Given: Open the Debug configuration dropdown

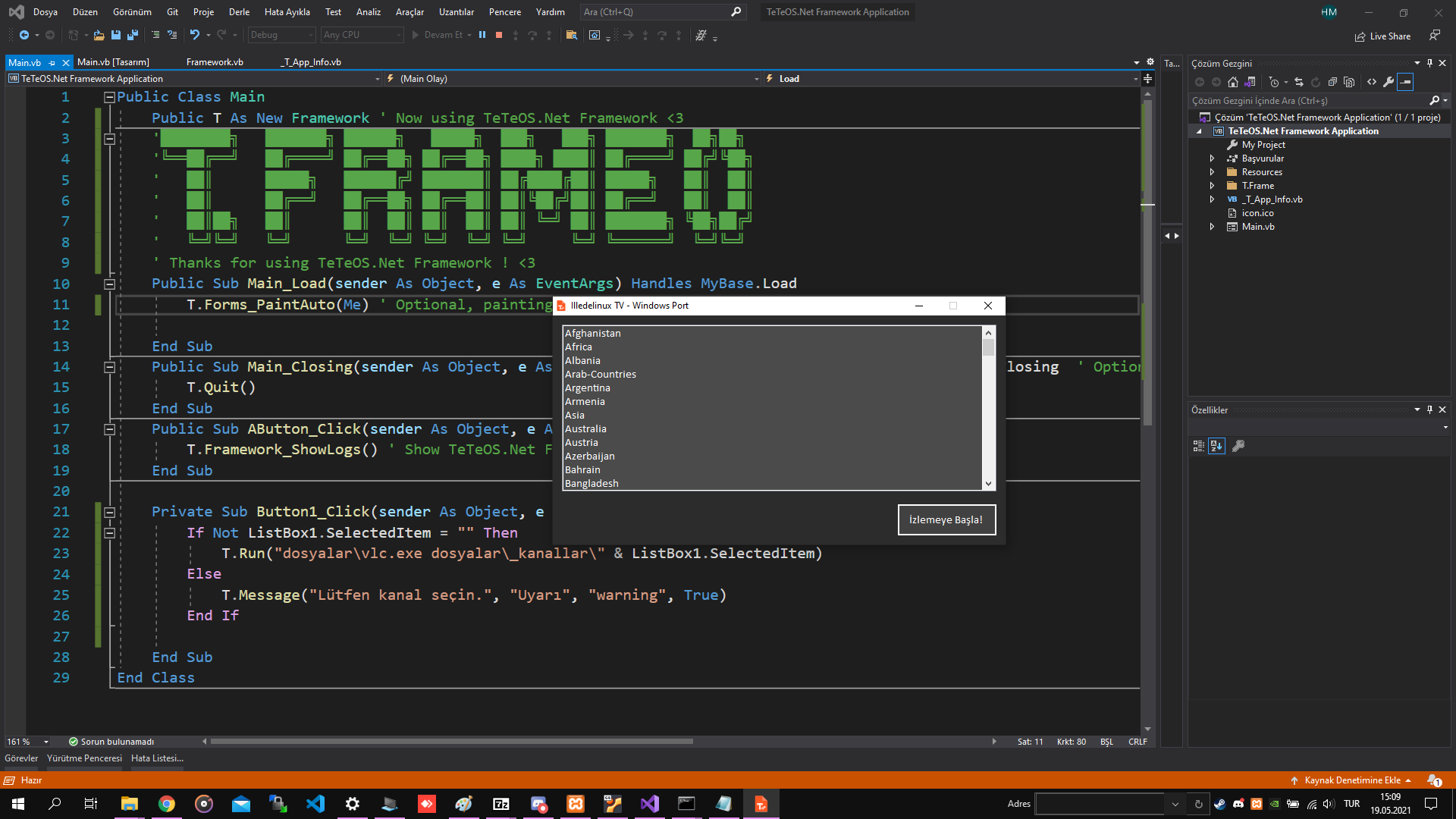Looking at the screenshot, I should pyautogui.click(x=281, y=35).
